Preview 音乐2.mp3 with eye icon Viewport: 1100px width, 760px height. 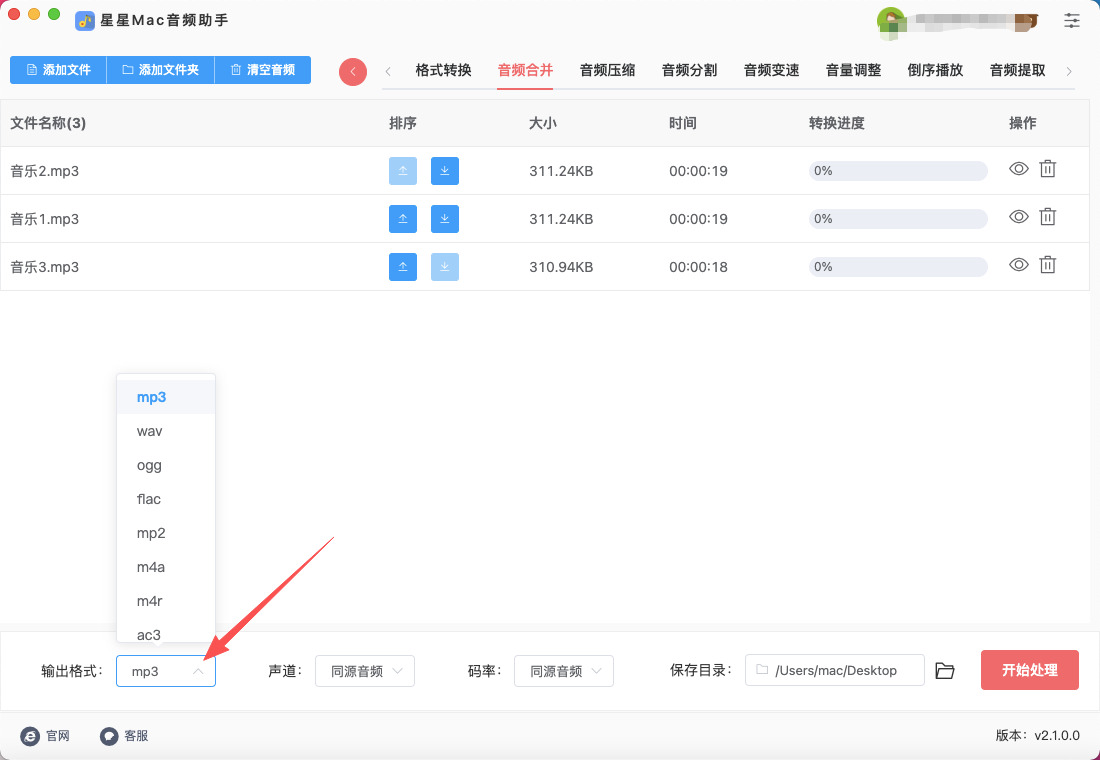coord(1018,169)
